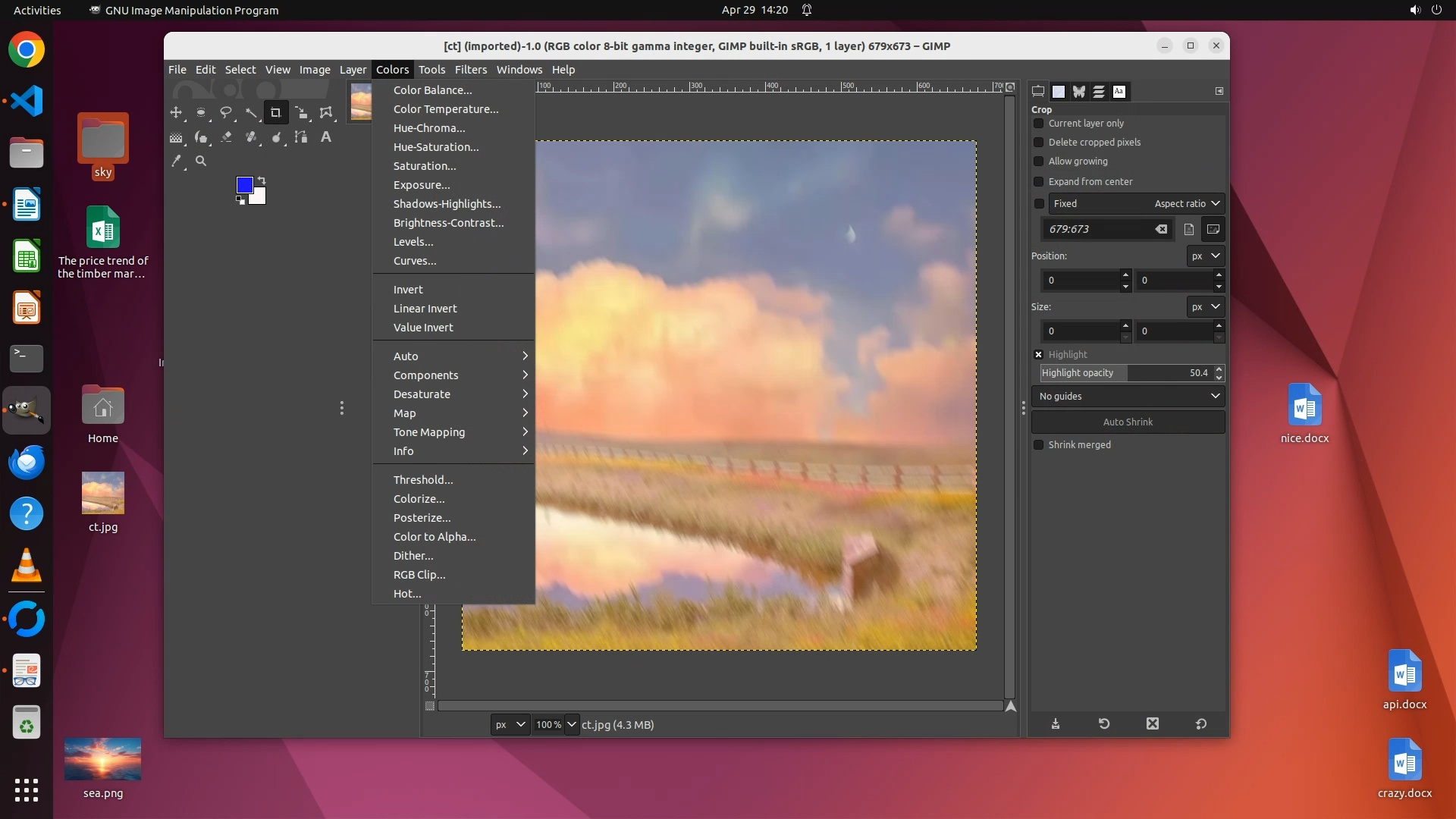
Task: Select the Color Picker eyedropper tool
Action: pos(176,161)
